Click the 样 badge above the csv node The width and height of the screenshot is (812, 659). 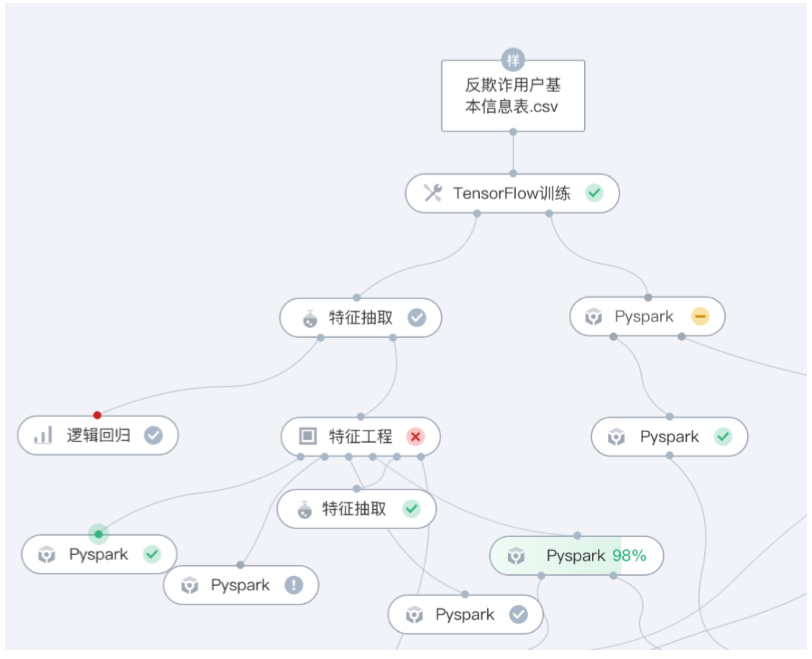513,59
